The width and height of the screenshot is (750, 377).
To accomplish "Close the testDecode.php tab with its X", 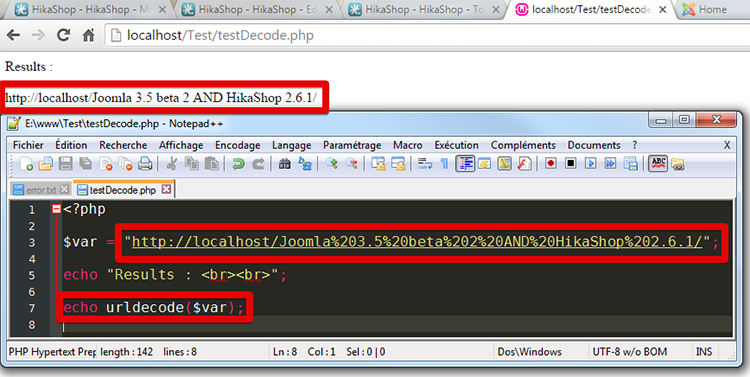I will pos(166,189).
